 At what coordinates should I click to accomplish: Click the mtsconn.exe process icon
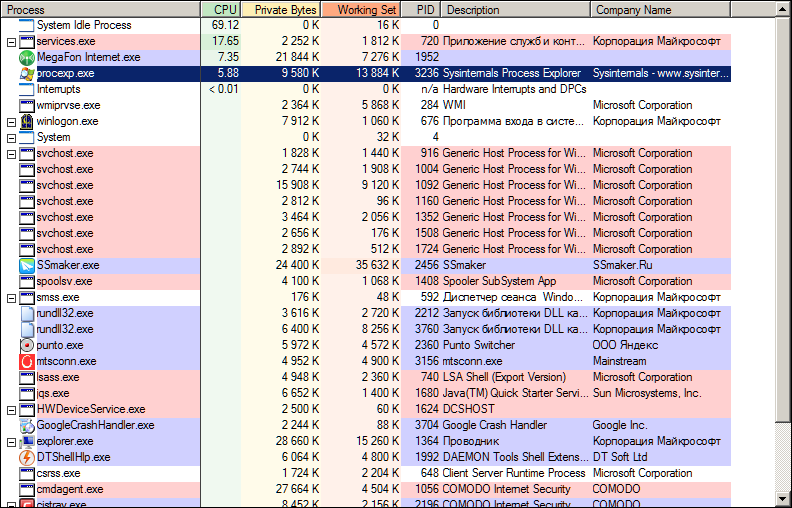27,361
